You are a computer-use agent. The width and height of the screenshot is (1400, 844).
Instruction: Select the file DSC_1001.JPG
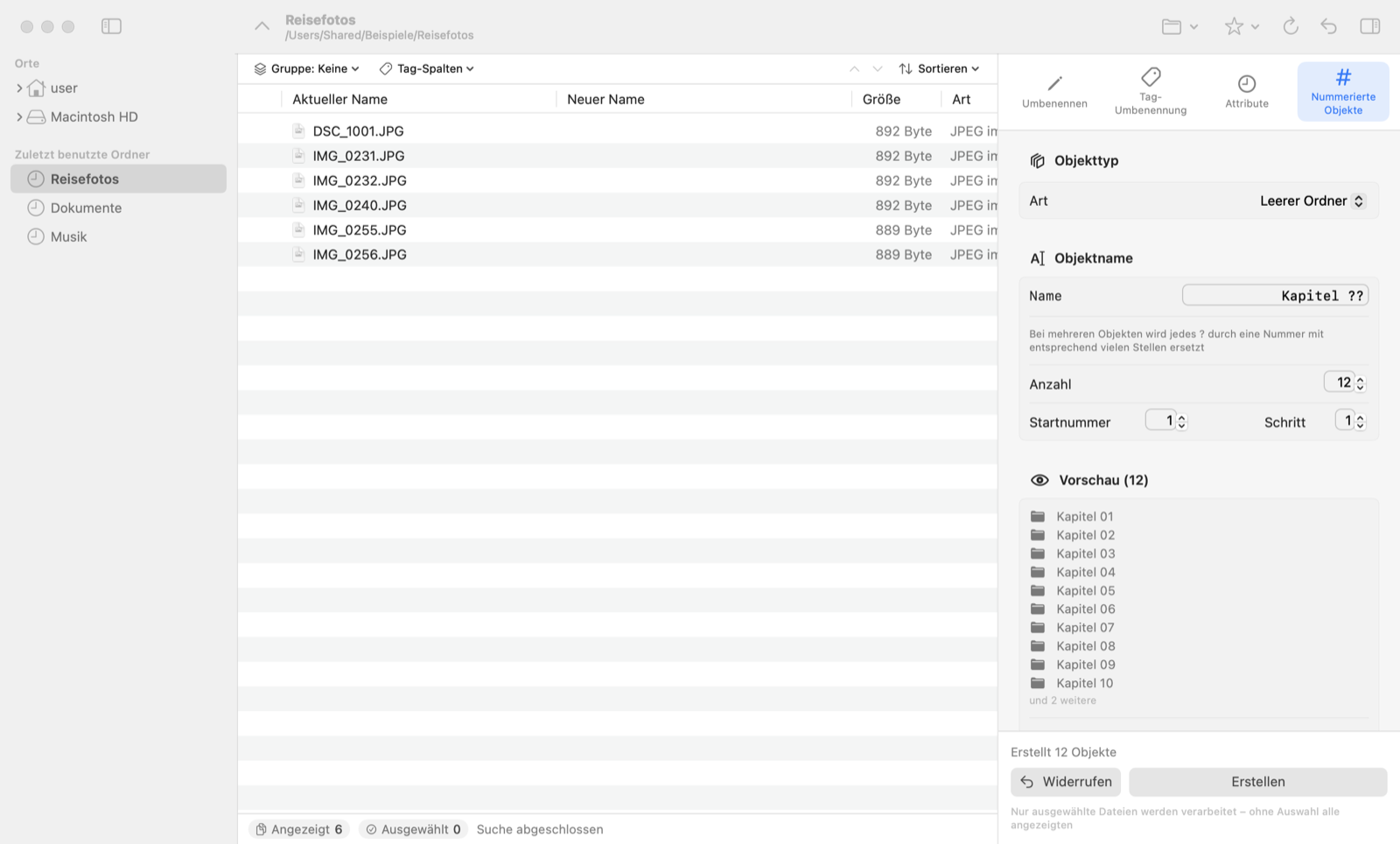pos(358,130)
